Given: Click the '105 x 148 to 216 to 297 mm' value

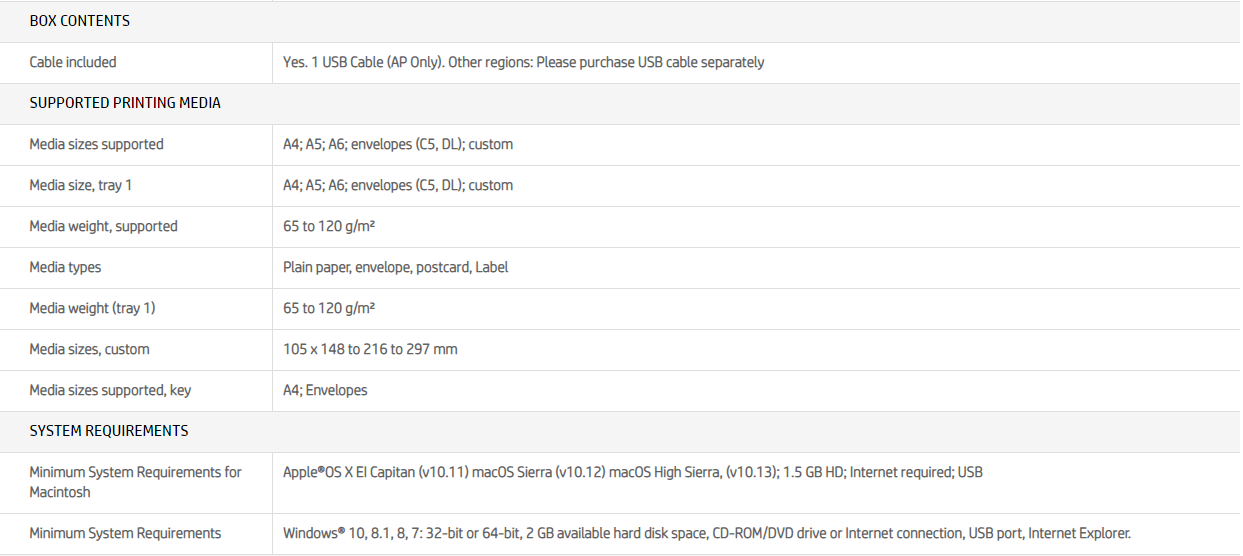Looking at the screenshot, I should coord(370,349).
